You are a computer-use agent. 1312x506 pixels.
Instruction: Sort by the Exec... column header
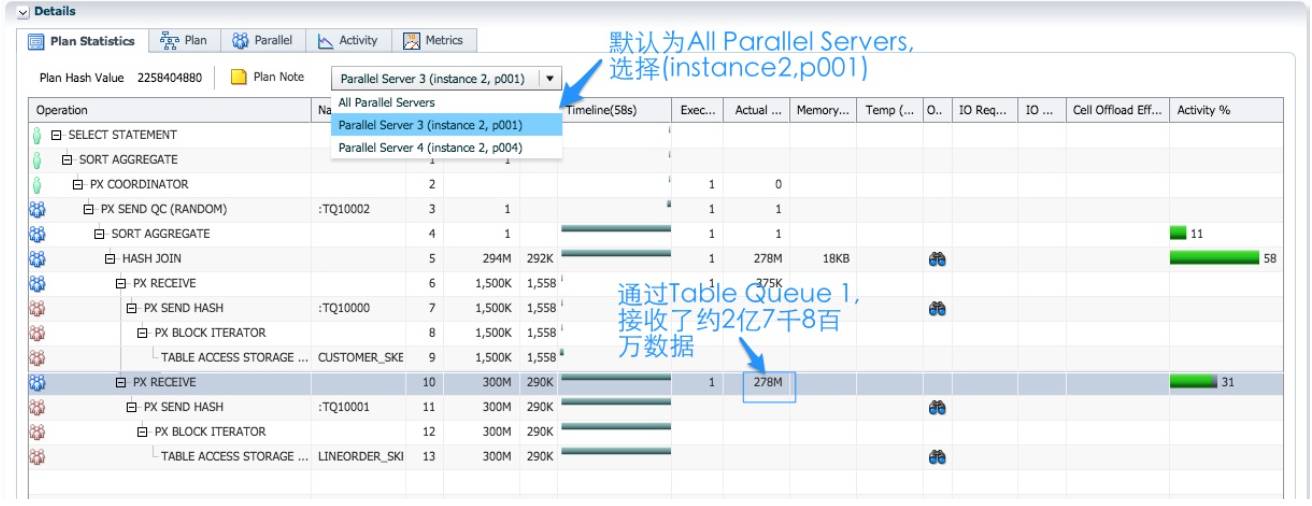tap(697, 110)
